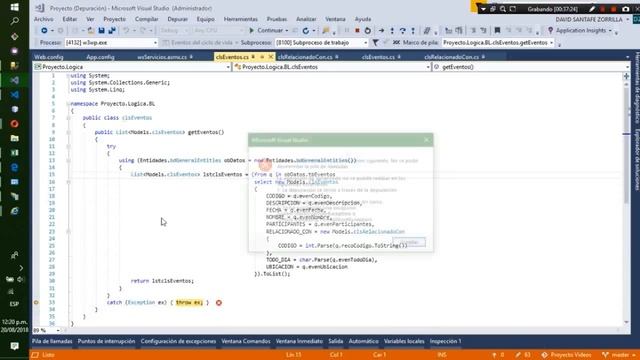The width and height of the screenshot is (640, 360).
Task: Open the Proyecto.Logica scope dropdown
Action: click(x=132, y=67)
